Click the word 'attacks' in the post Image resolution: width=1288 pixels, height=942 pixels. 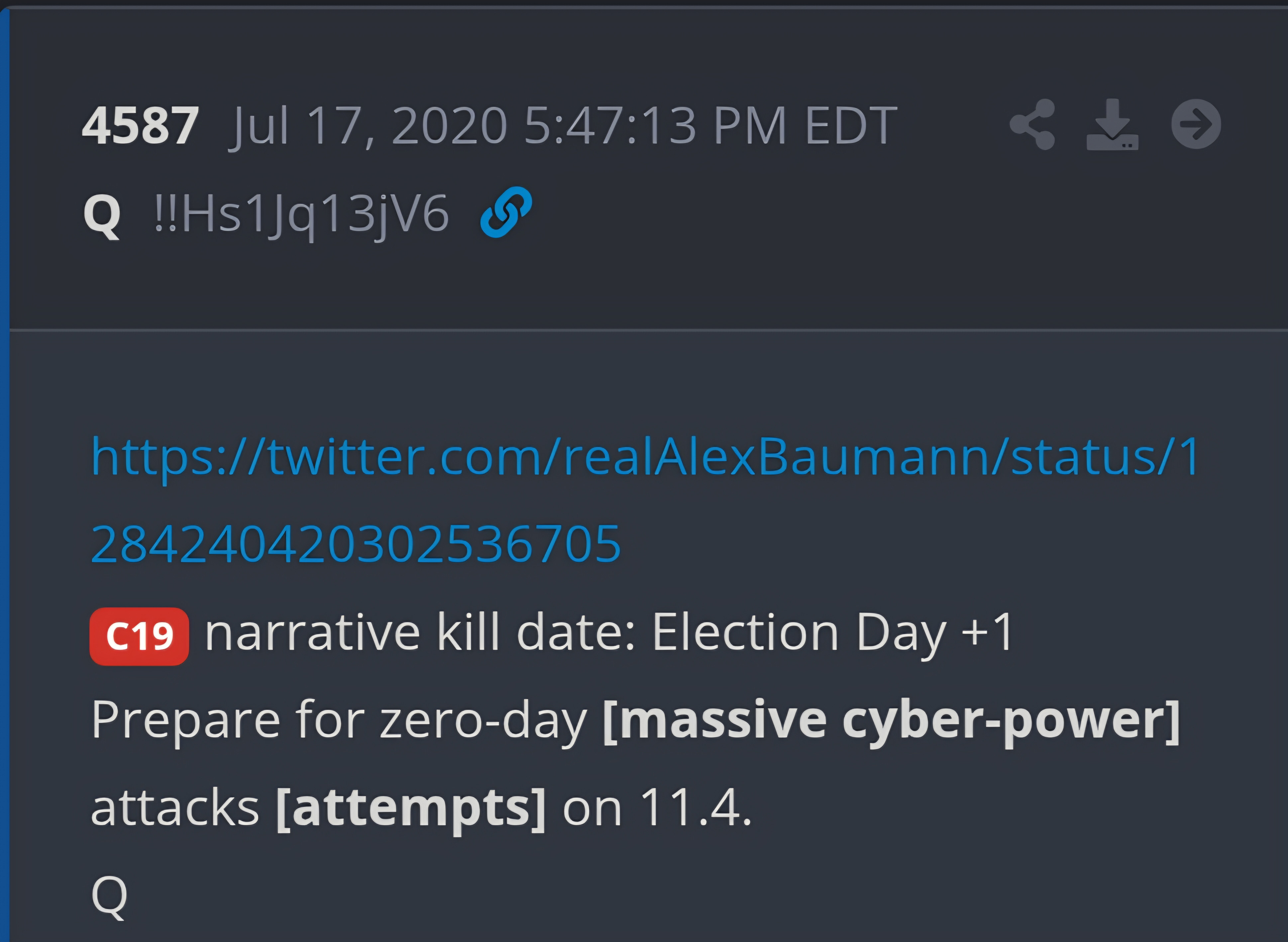pos(175,807)
